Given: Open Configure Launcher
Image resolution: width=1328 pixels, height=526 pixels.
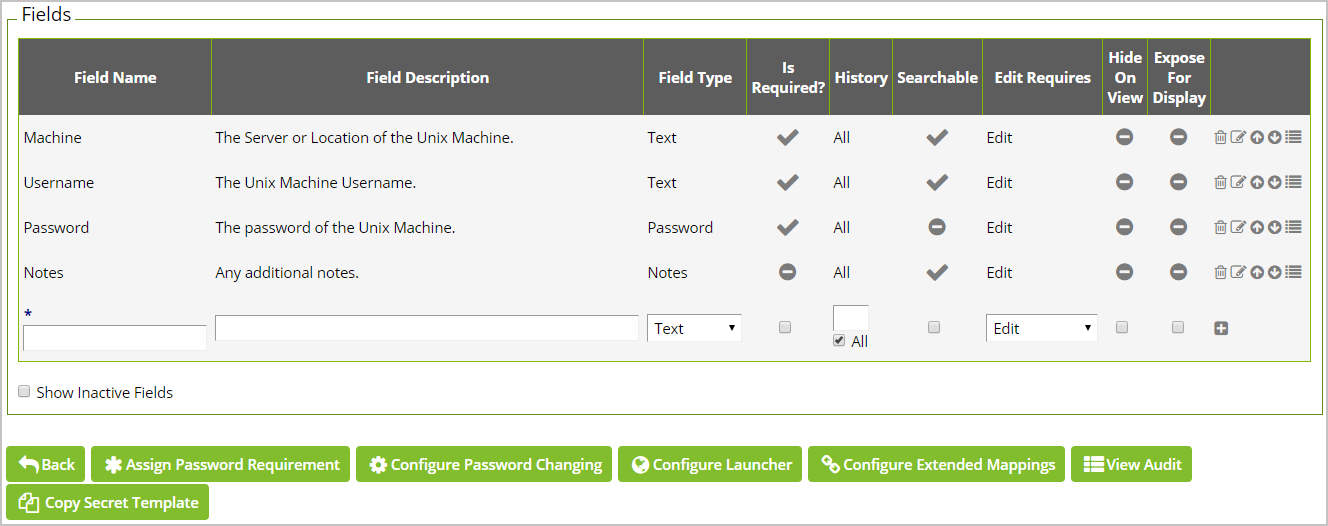Looking at the screenshot, I should 710,464.
